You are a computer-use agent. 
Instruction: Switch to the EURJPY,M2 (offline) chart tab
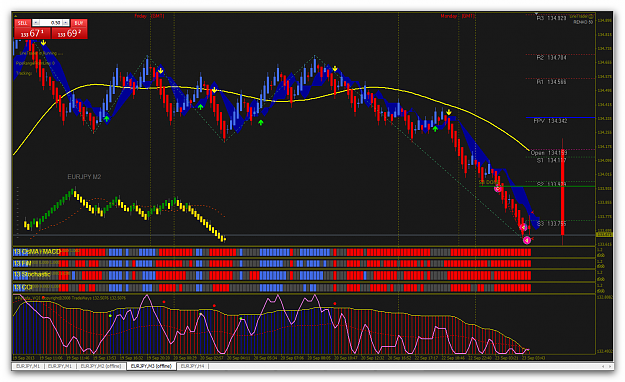point(101,366)
